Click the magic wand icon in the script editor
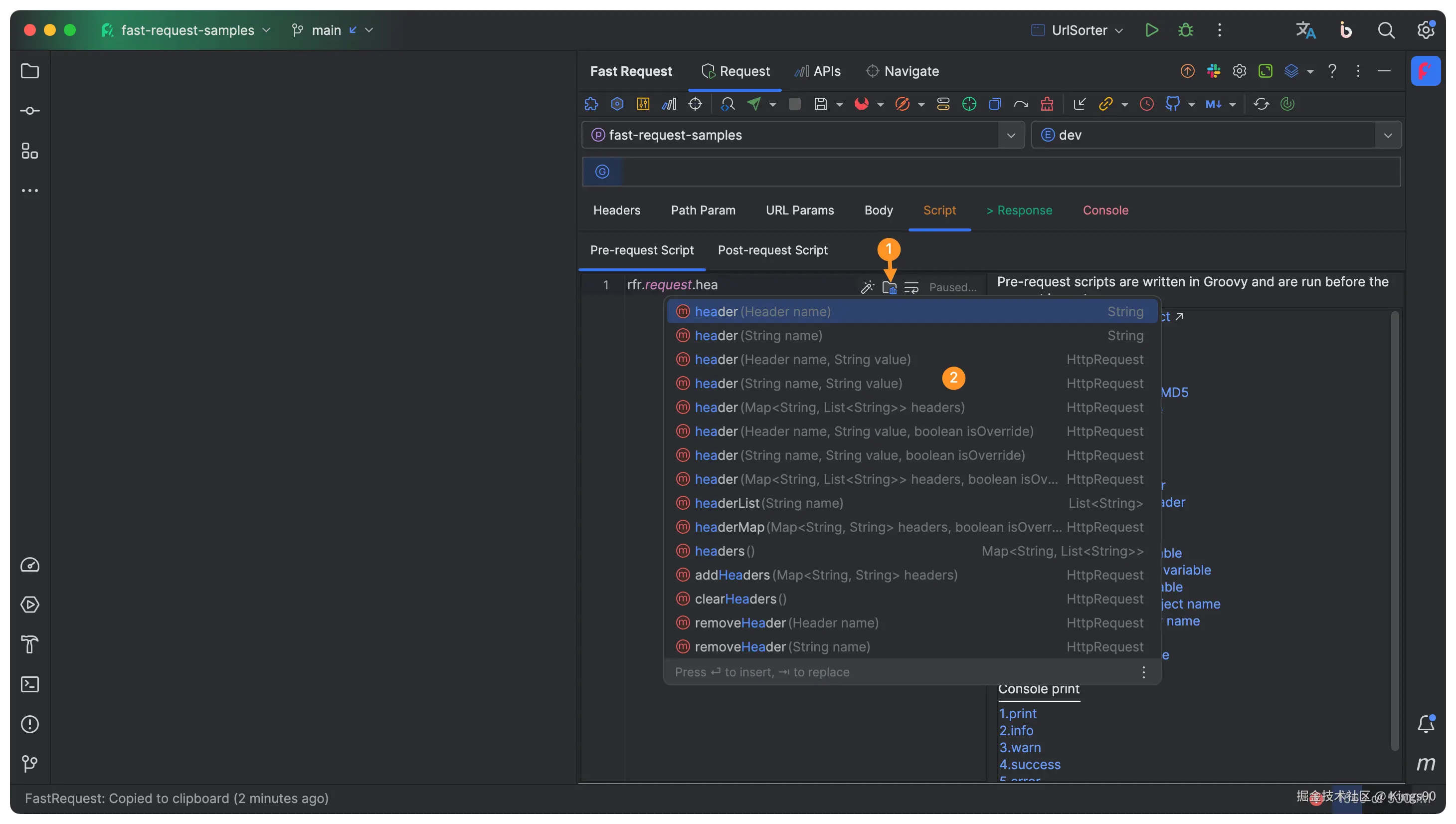Screen dimensions: 1456x824 (867, 287)
